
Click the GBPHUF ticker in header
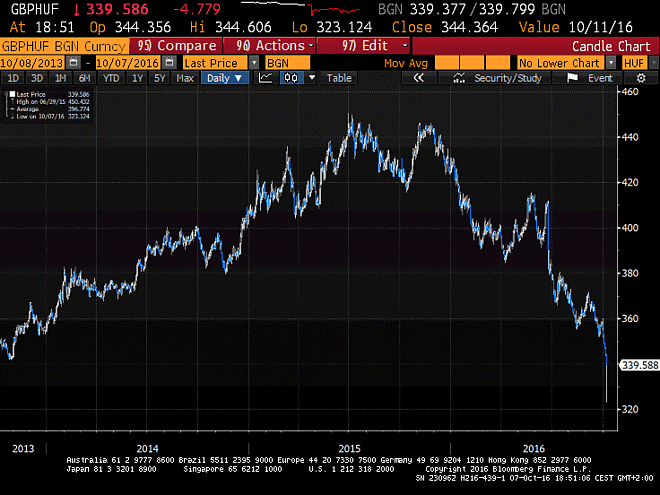click(35, 9)
